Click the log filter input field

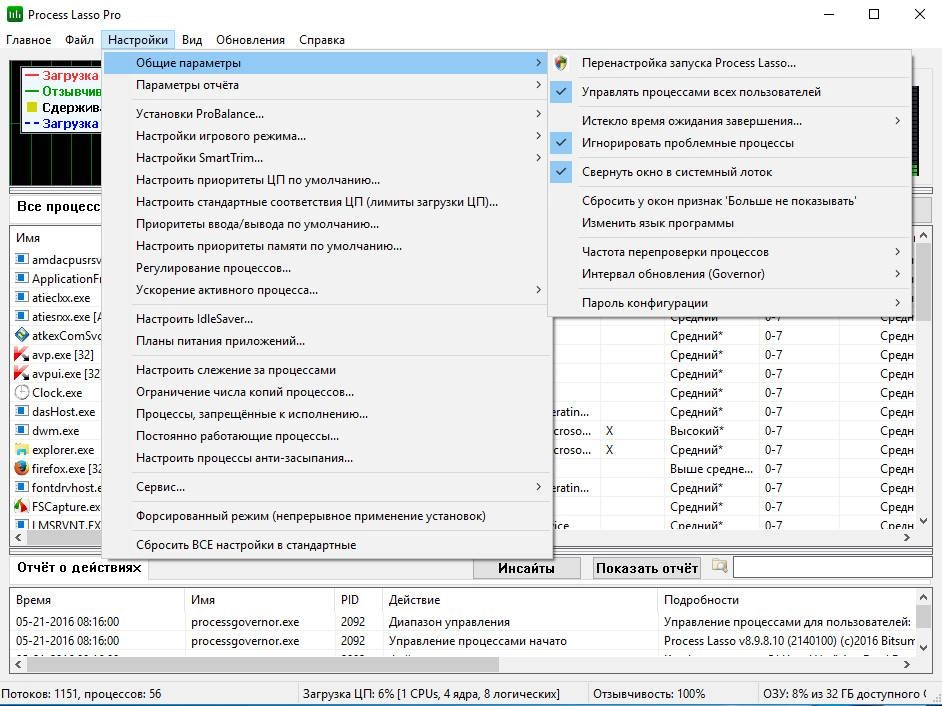(x=833, y=567)
